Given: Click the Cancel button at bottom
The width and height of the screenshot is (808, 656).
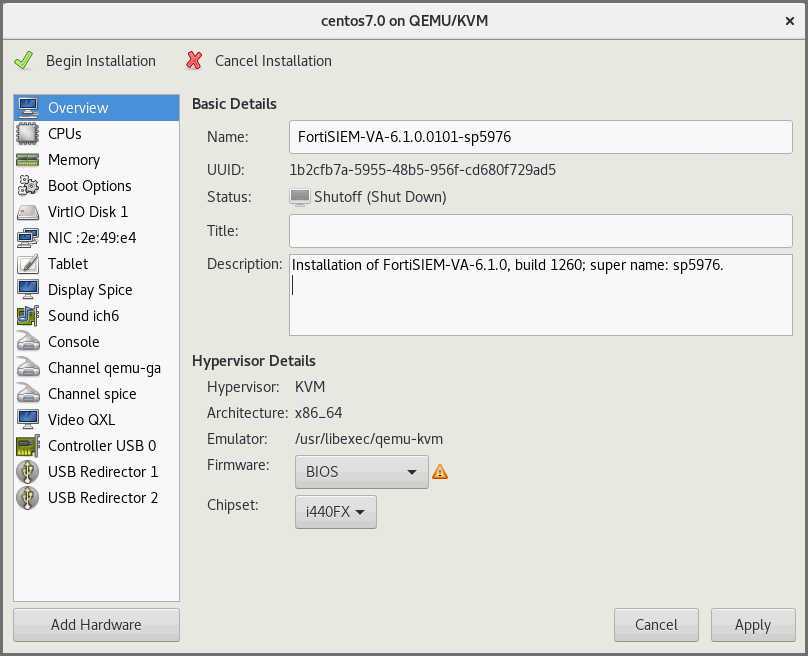Looking at the screenshot, I should pyautogui.click(x=656, y=625).
